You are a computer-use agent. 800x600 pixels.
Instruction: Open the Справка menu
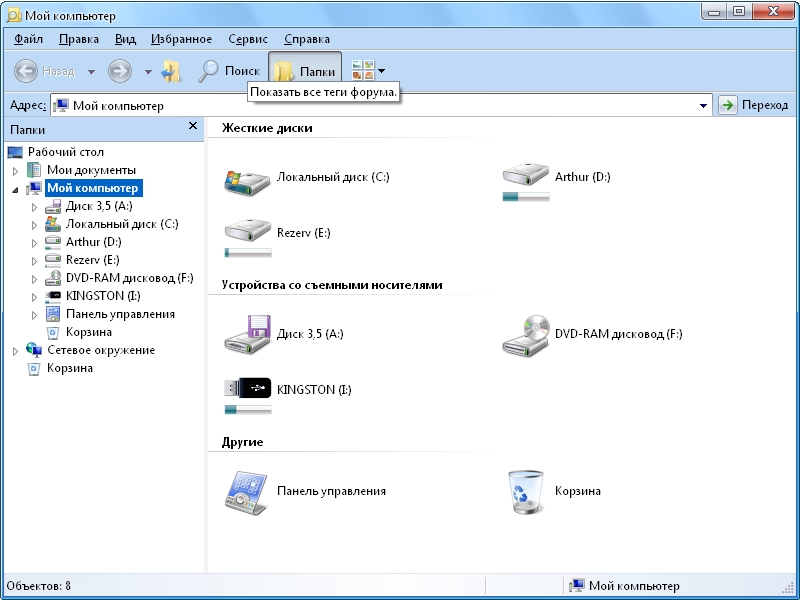click(x=307, y=39)
